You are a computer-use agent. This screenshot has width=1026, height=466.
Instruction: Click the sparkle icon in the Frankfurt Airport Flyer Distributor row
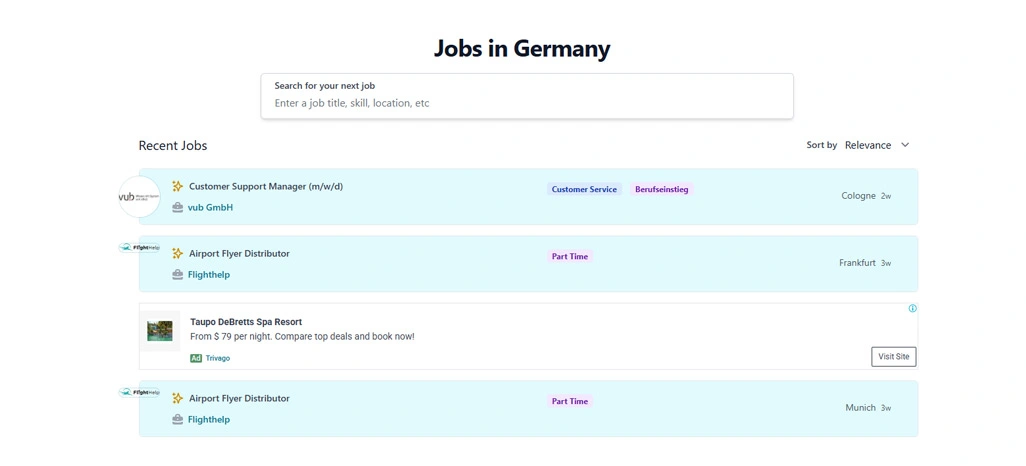(x=177, y=253)
